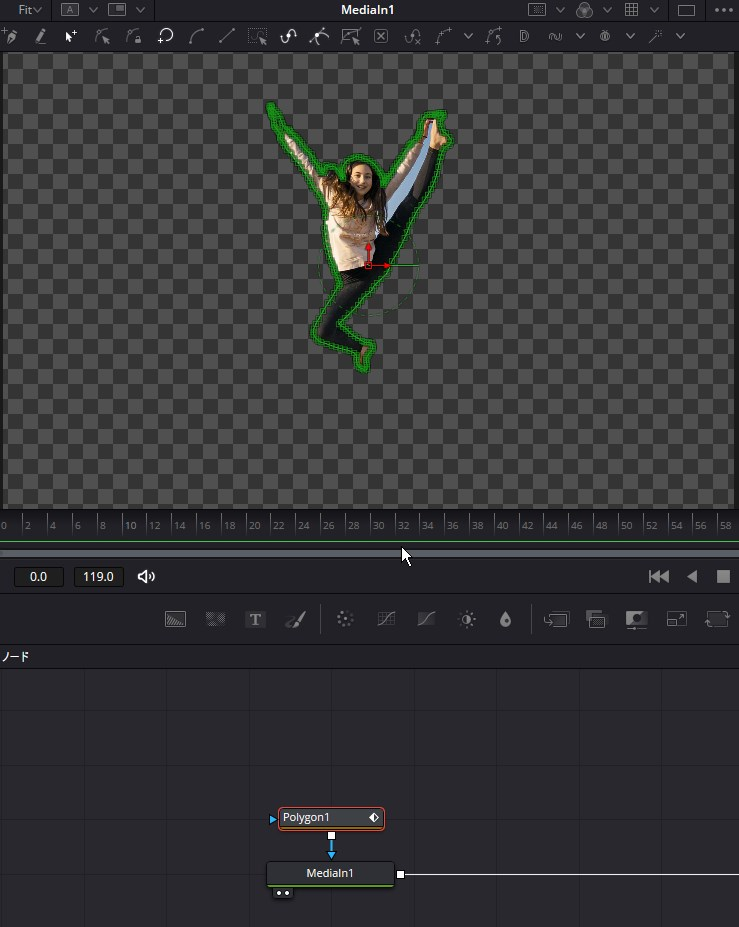739x927 pixels.
Task: Expand the Publish Points dropdown arrow
Action: 468,36
